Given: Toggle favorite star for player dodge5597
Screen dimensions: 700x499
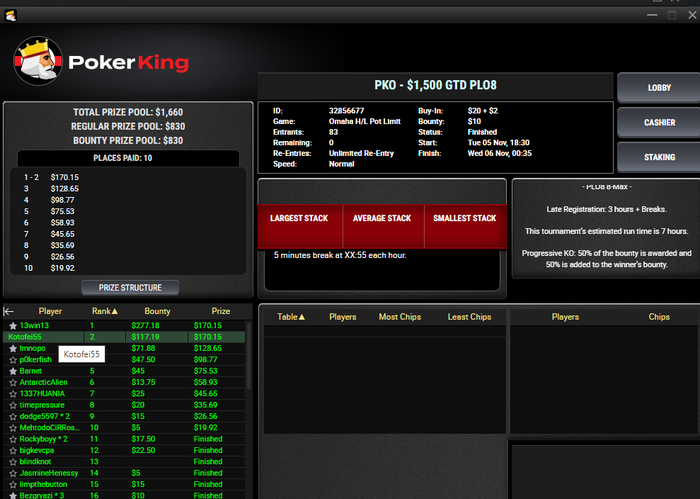Looking at the screenshot, I should [13, 417].
